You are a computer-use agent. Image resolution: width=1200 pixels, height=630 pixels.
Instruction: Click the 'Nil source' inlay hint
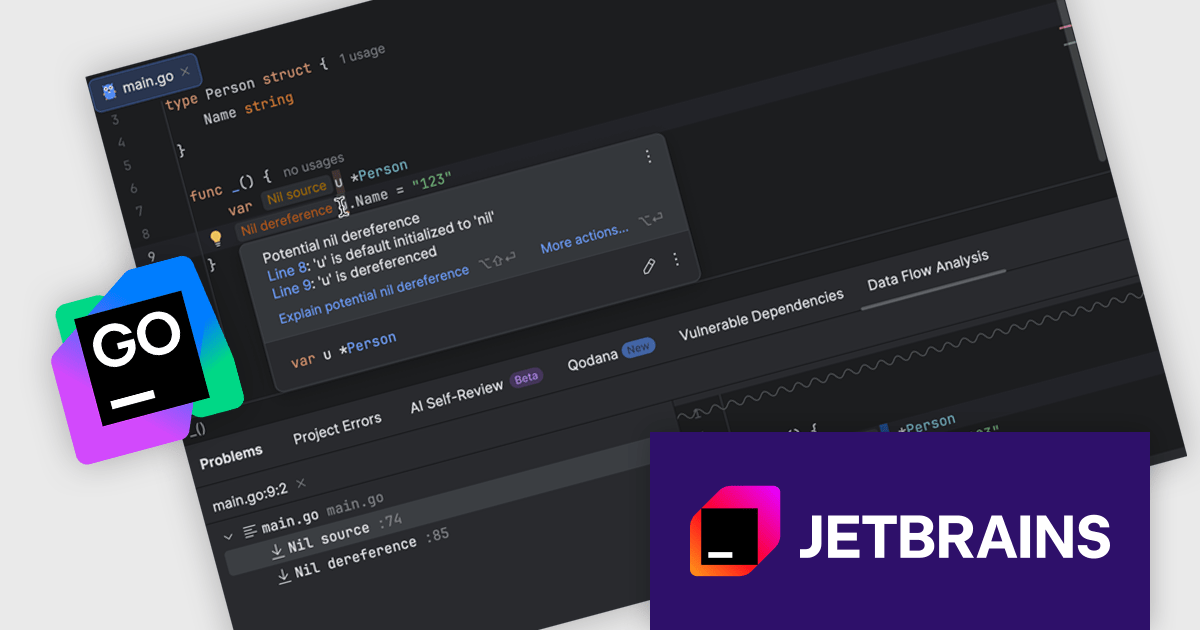[296, 191]
